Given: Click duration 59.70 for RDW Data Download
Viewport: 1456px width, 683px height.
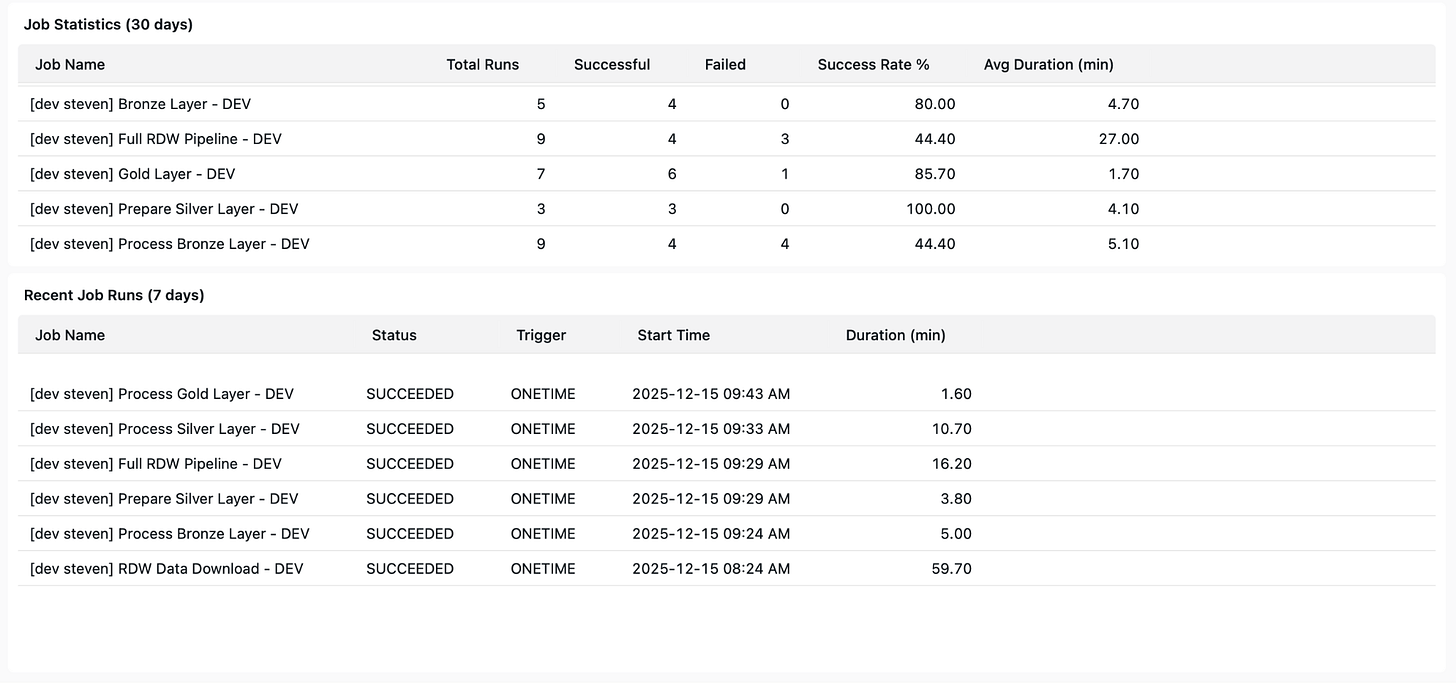Looking at the screenshot, I should coord(952,569).
